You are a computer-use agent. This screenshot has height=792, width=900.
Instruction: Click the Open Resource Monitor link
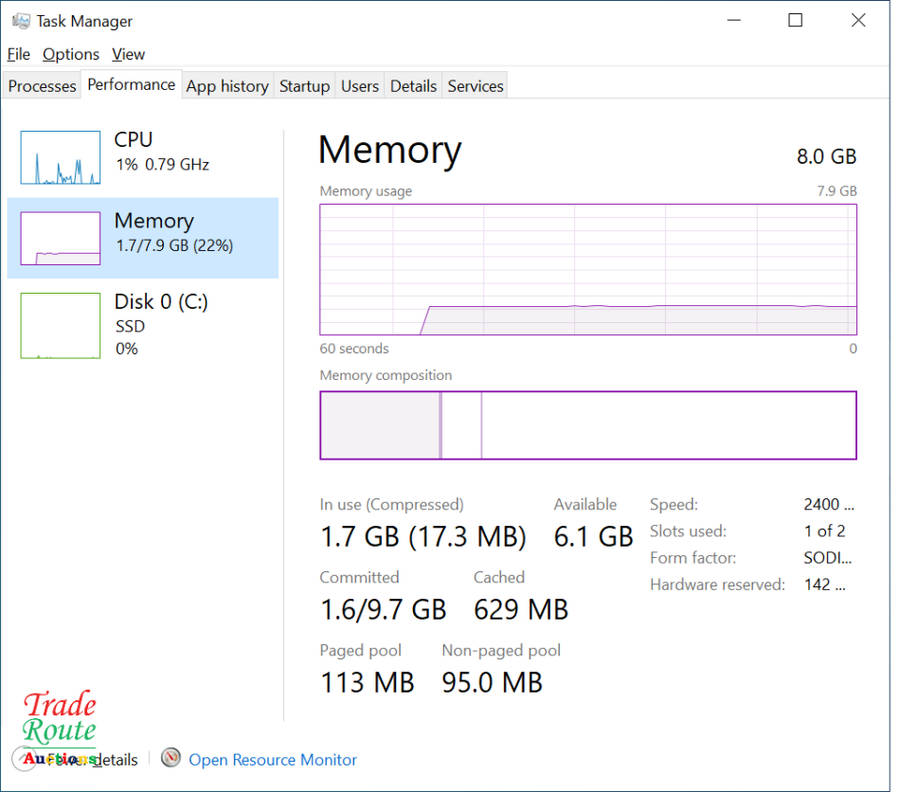coord(272,760)
